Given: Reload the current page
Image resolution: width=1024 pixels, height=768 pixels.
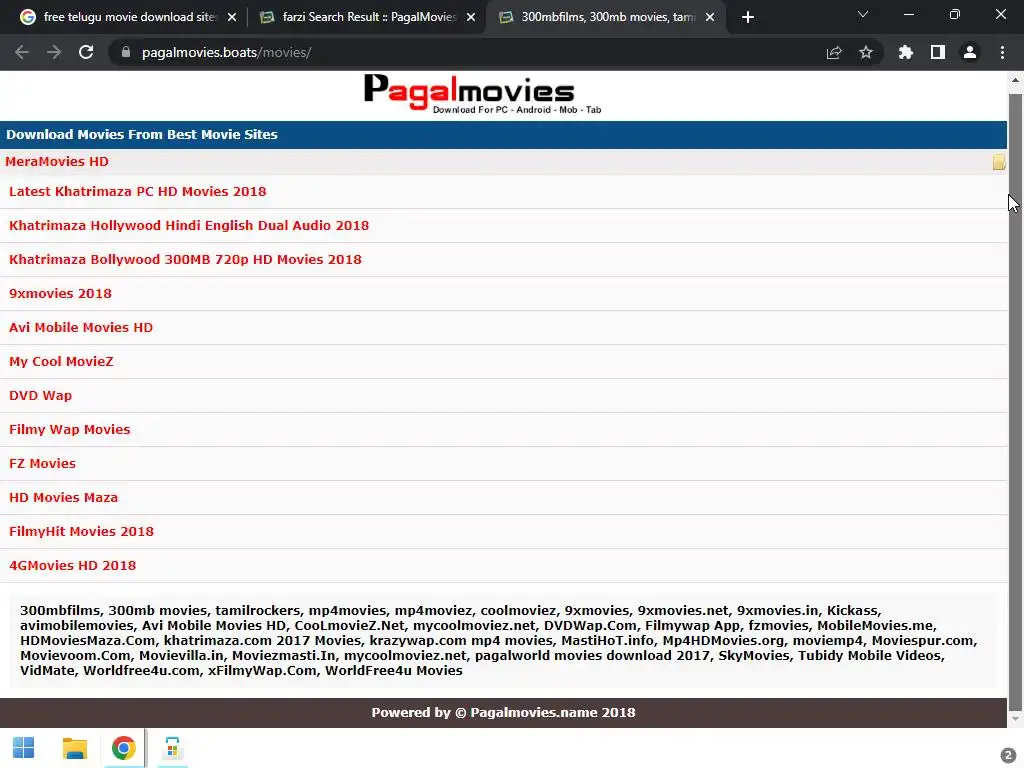Looking at the screenshot, I should coord(86,52).
